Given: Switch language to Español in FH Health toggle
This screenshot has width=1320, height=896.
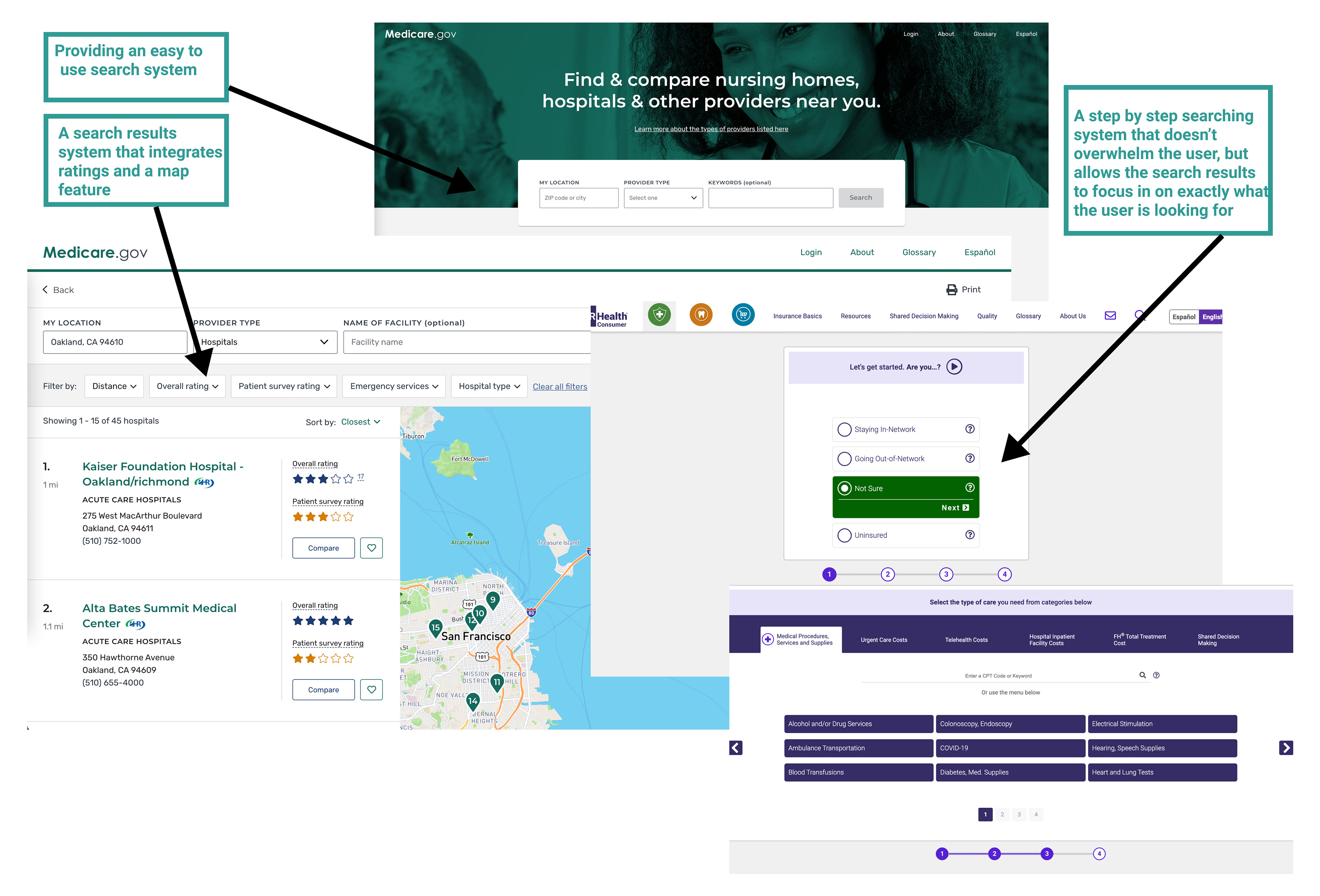Looking at the screenshot, I should (x=1184, y=317).
